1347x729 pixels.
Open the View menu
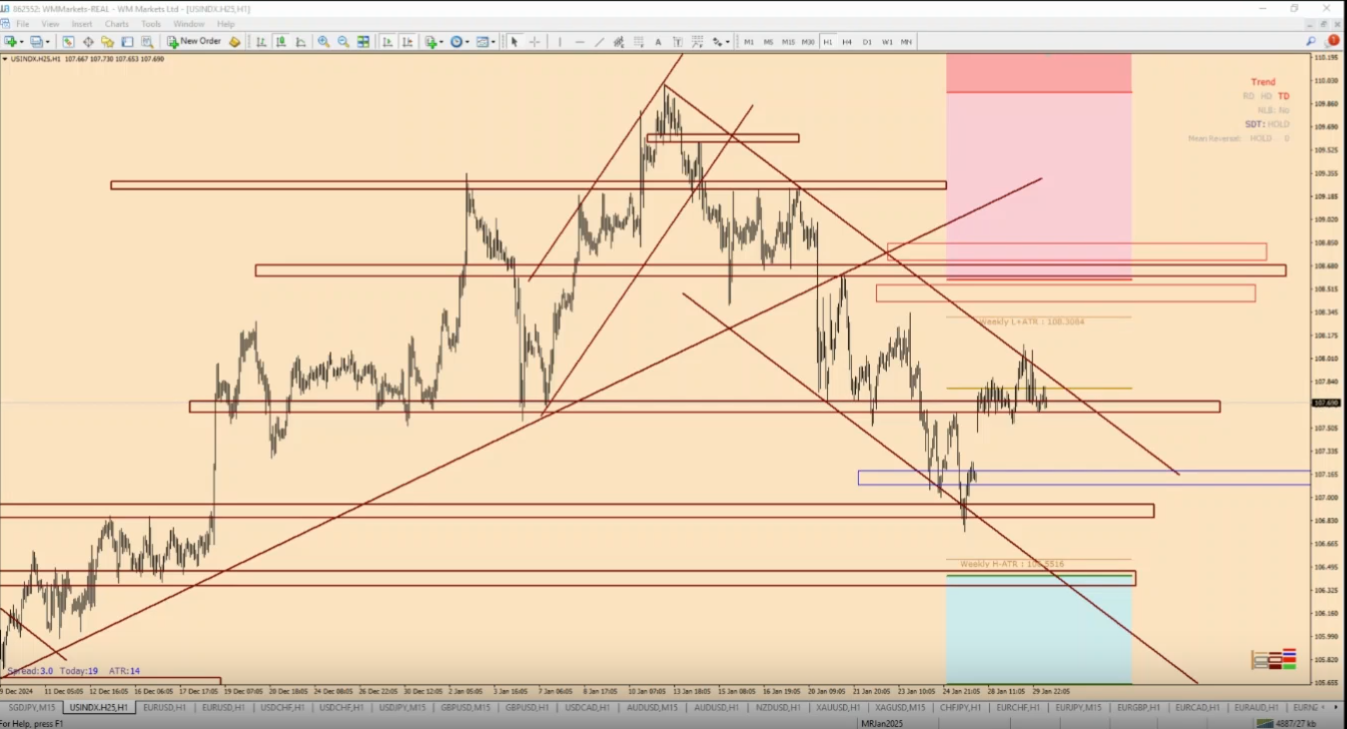(50, 24)
